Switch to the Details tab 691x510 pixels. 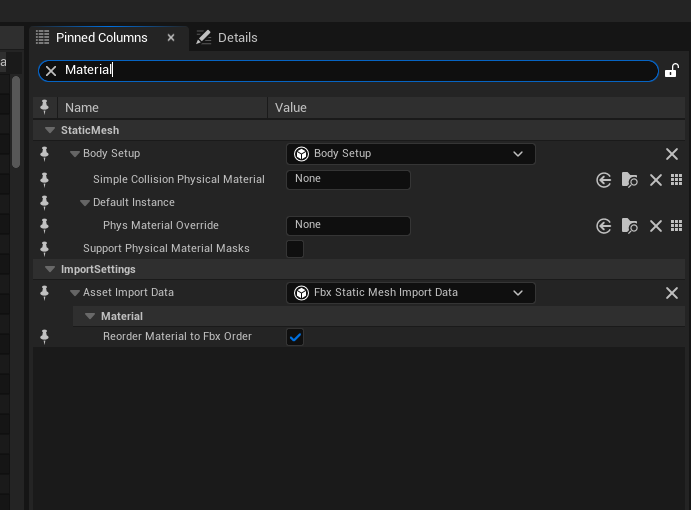tap(227, 38)
